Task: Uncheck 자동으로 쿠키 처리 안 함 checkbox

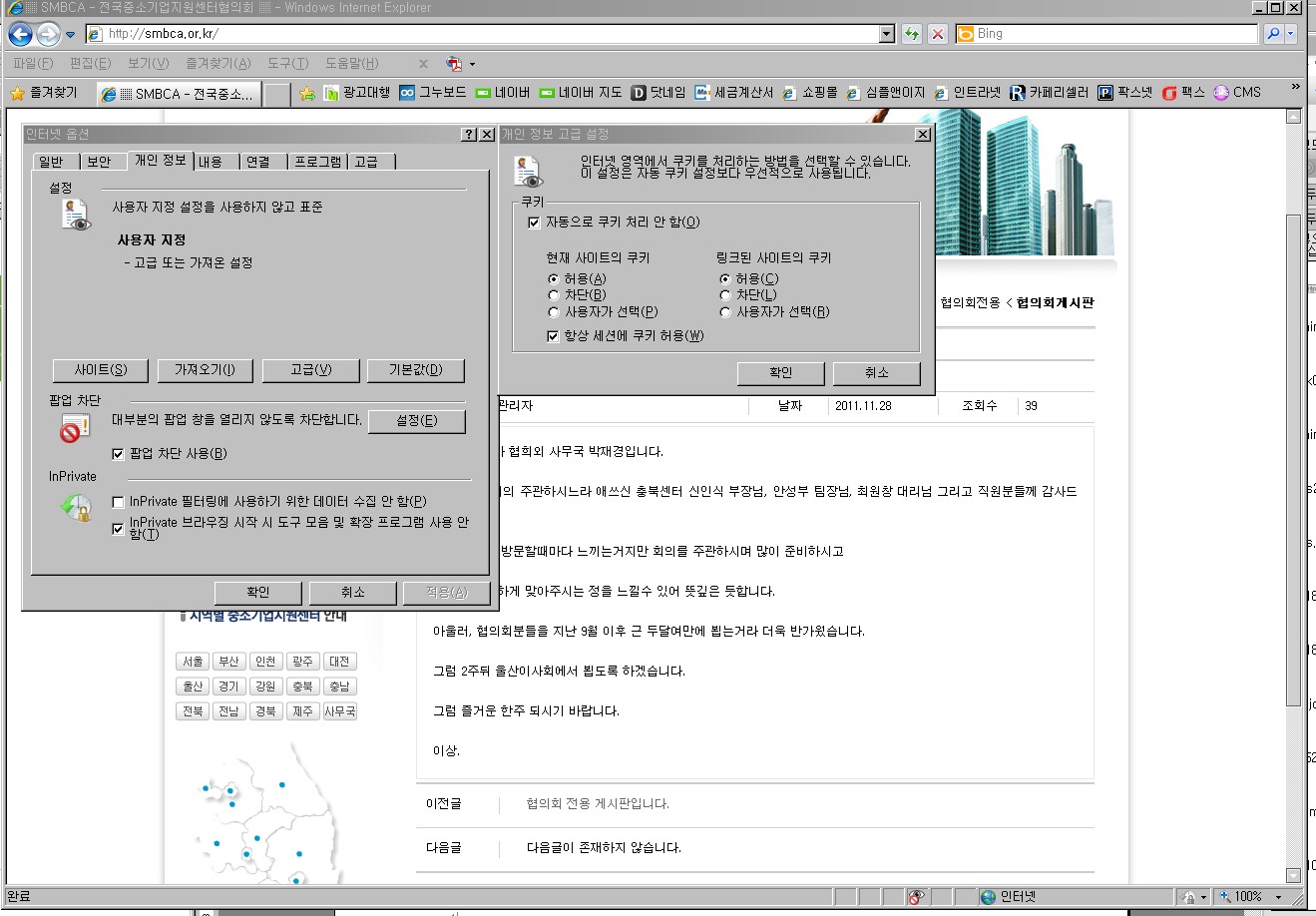Action: pos(534,223)
